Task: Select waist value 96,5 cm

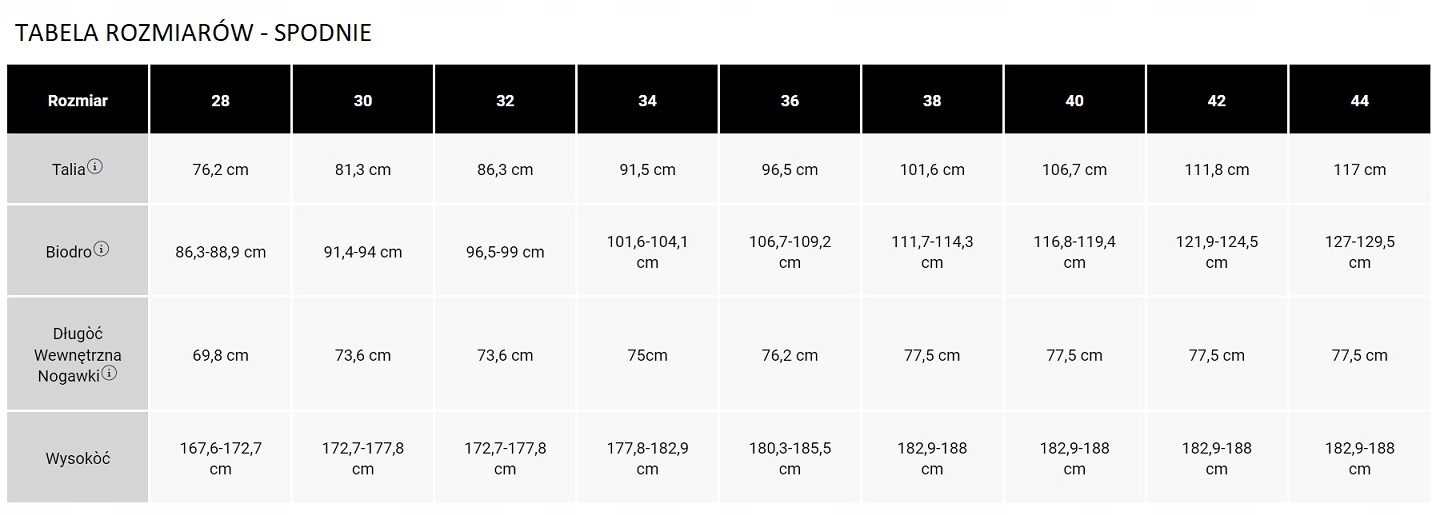Action: [790, 170]
